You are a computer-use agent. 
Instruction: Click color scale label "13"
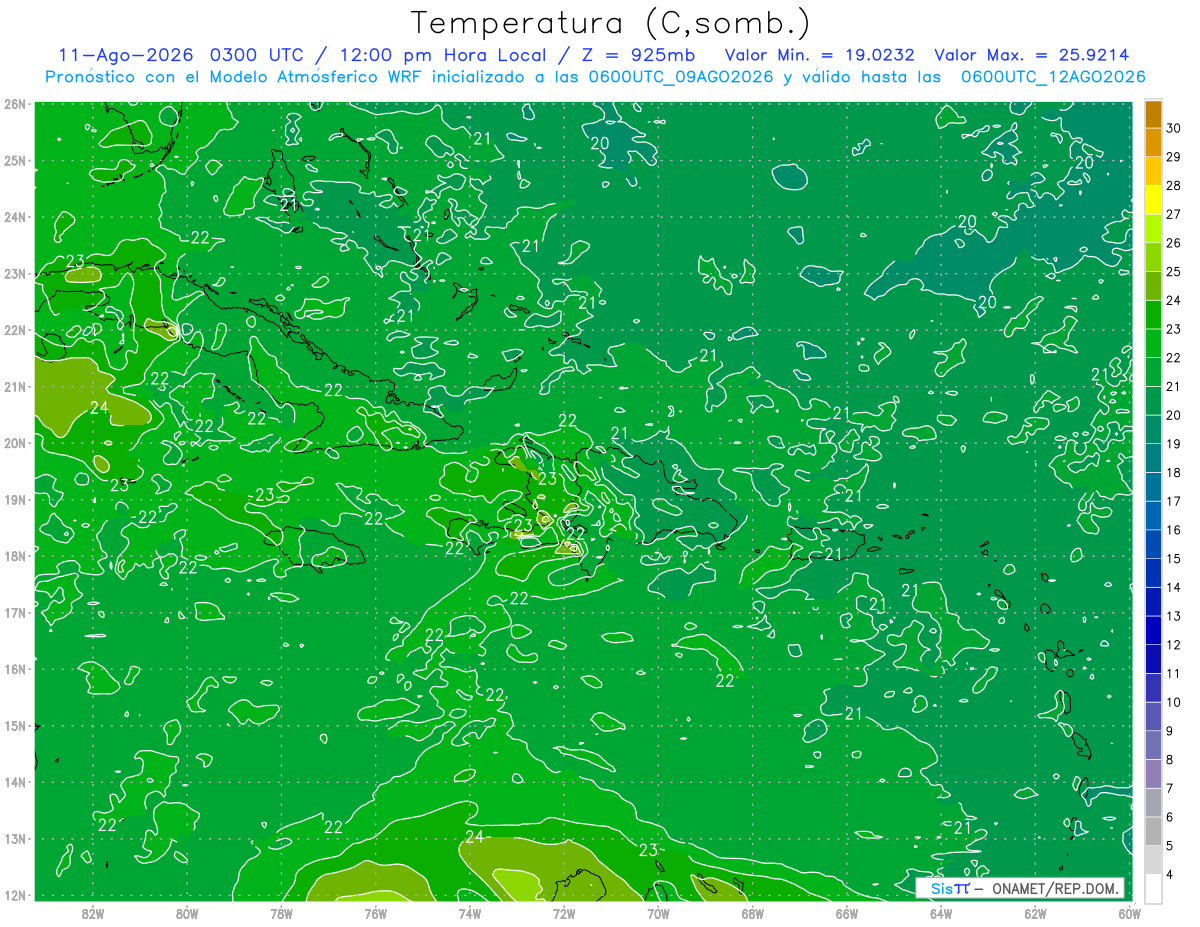point(1173,616)
